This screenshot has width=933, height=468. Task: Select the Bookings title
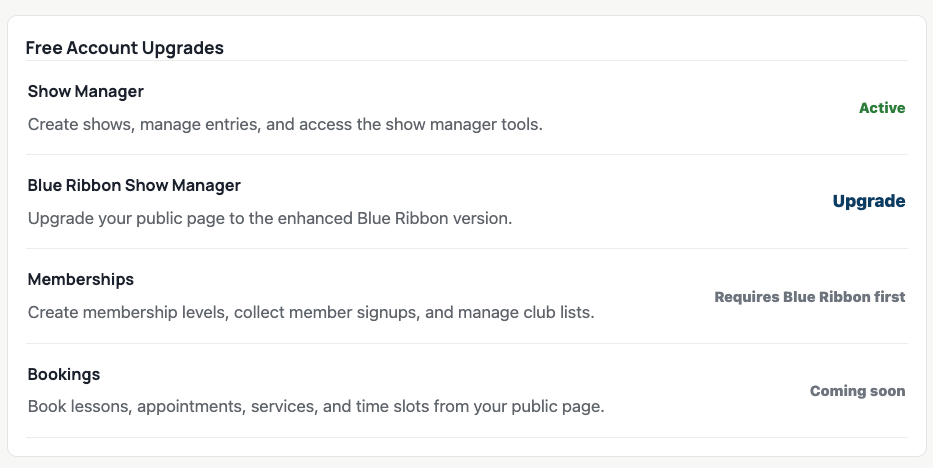(x=64, y=374)
